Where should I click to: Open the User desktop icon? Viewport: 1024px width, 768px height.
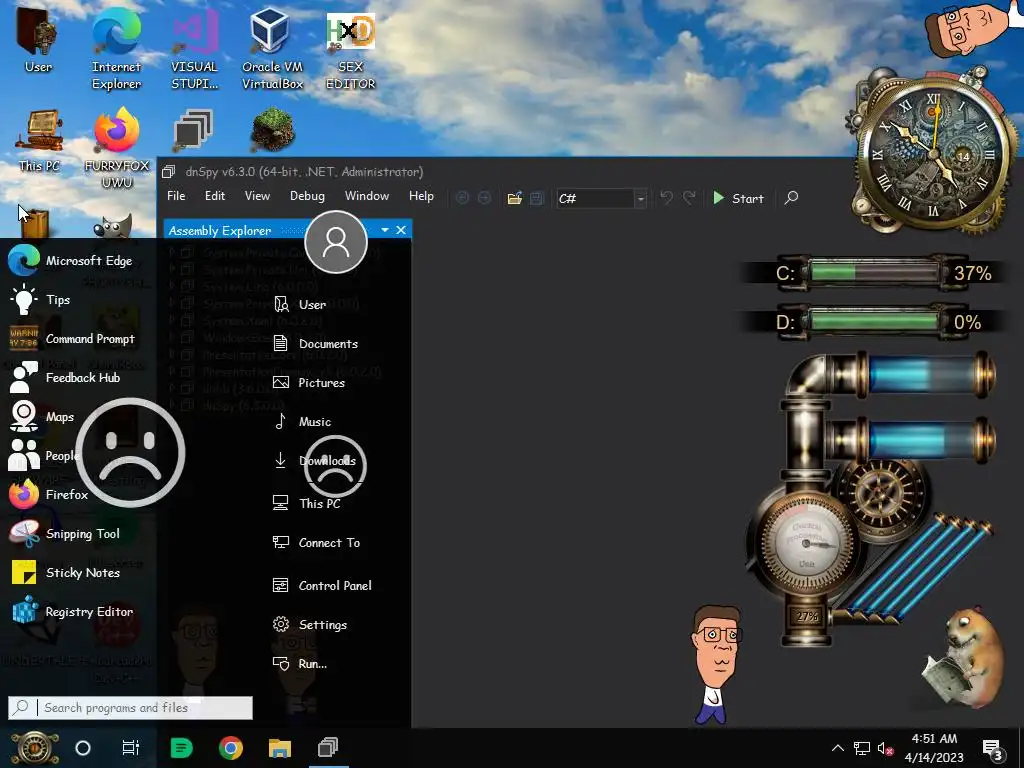pos(38,40)
